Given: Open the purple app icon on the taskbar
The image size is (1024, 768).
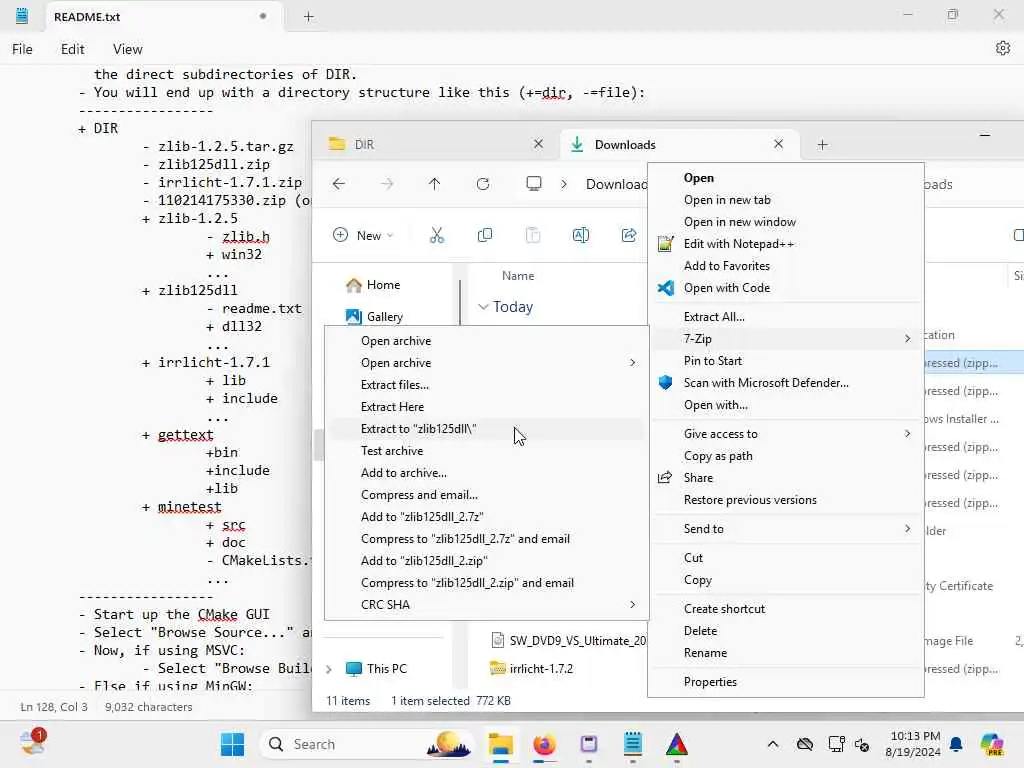Looking at the screenshot, I should click(x=588, y=744).
